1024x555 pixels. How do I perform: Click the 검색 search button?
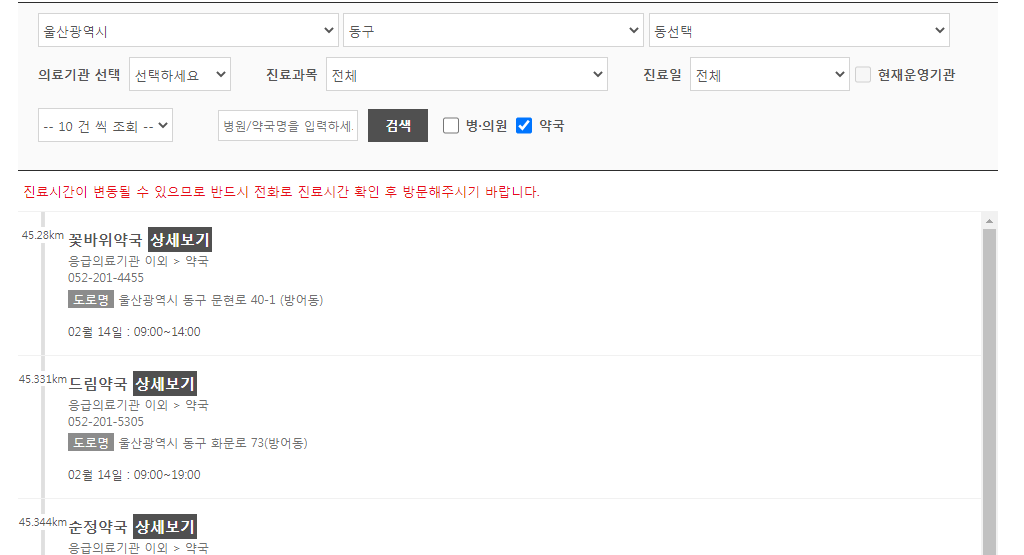(x=398, y=125)
